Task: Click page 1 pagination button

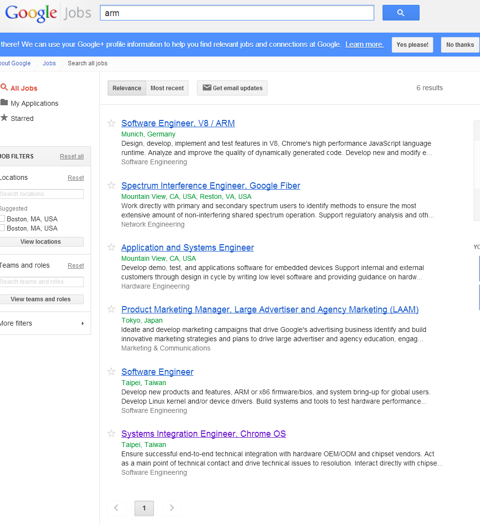Action: tap(144, 508)
